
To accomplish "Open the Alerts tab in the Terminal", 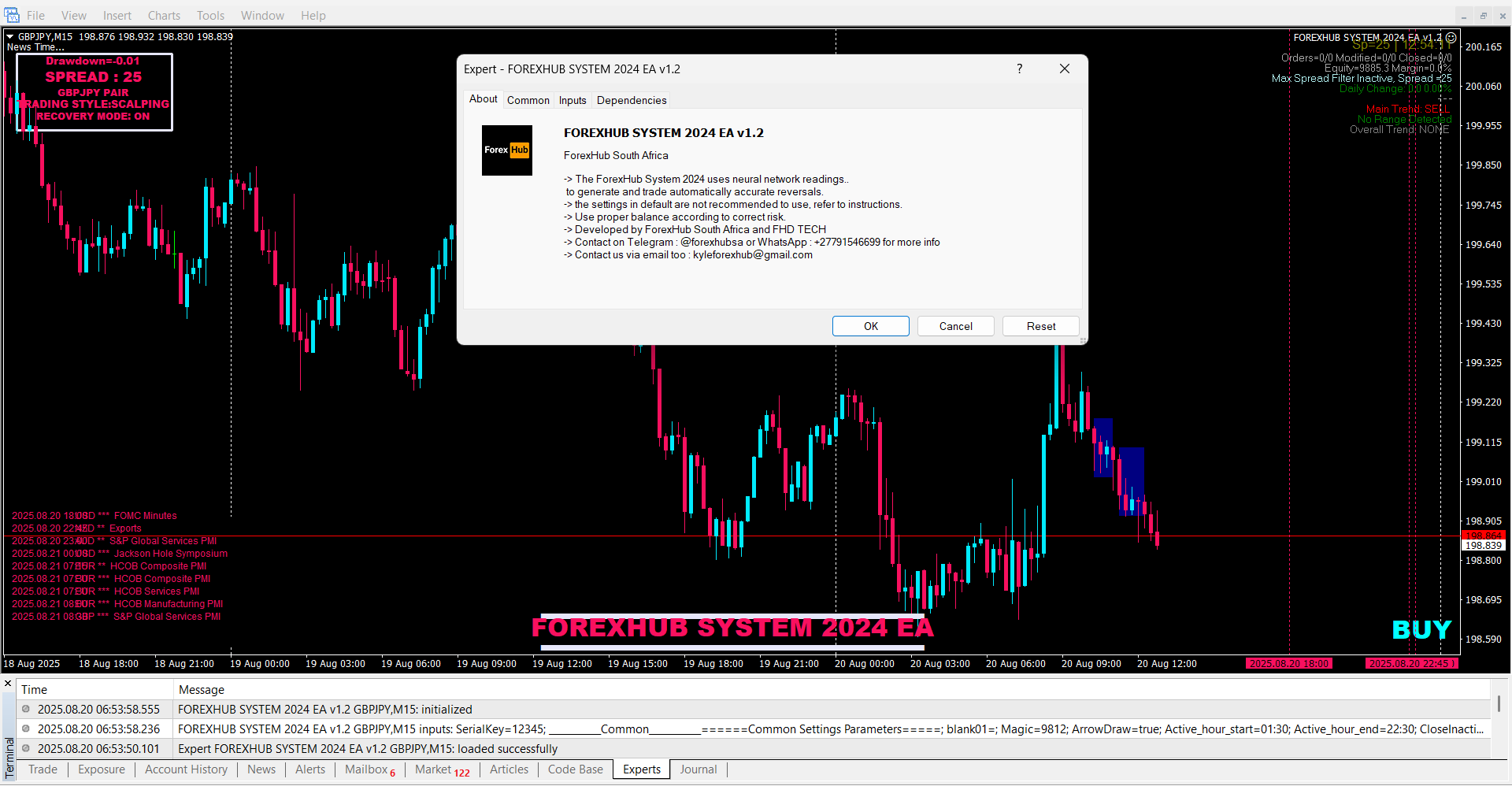I will (x=310, y=769).
